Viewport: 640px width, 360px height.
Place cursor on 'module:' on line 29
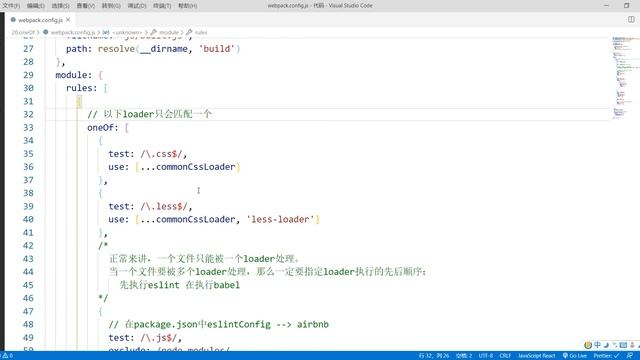point(74,75)
